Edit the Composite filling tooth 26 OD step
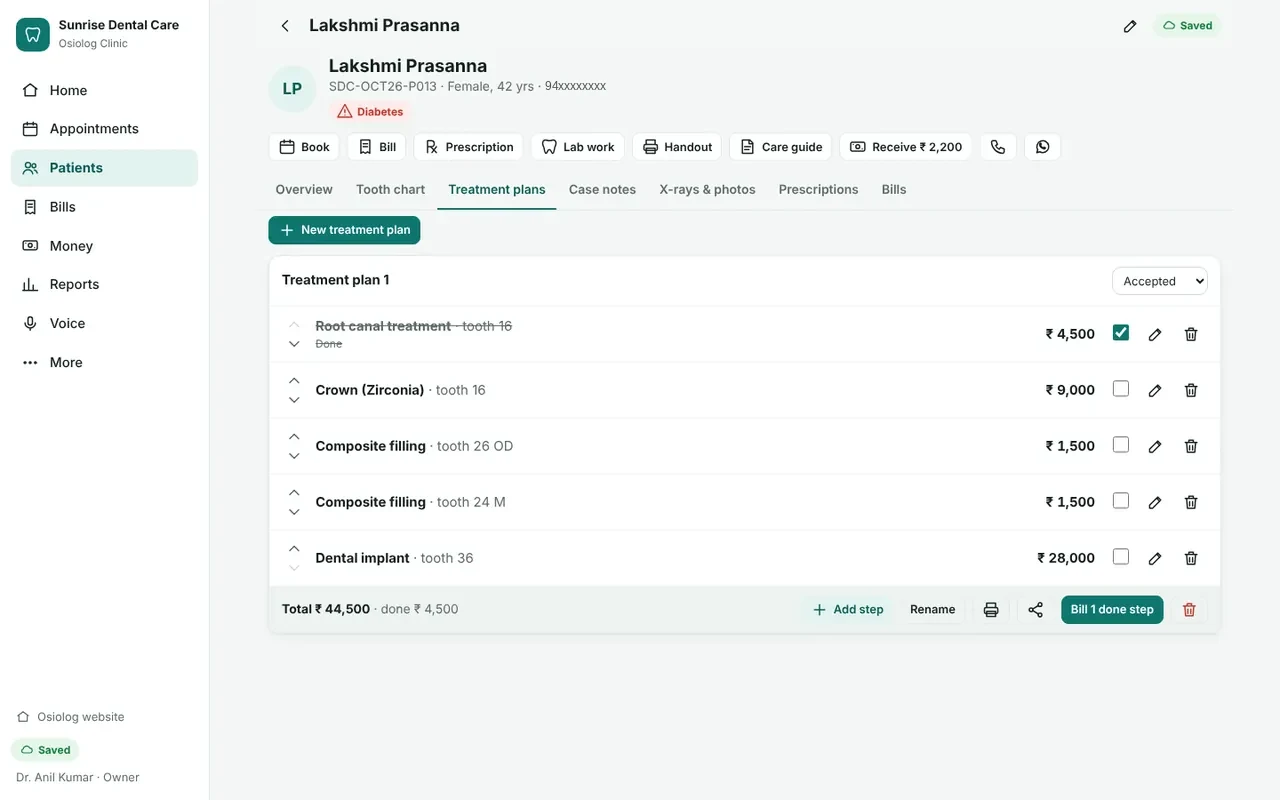The height and width of the screenshot is (800, 1280). (x=1155, y=447)
